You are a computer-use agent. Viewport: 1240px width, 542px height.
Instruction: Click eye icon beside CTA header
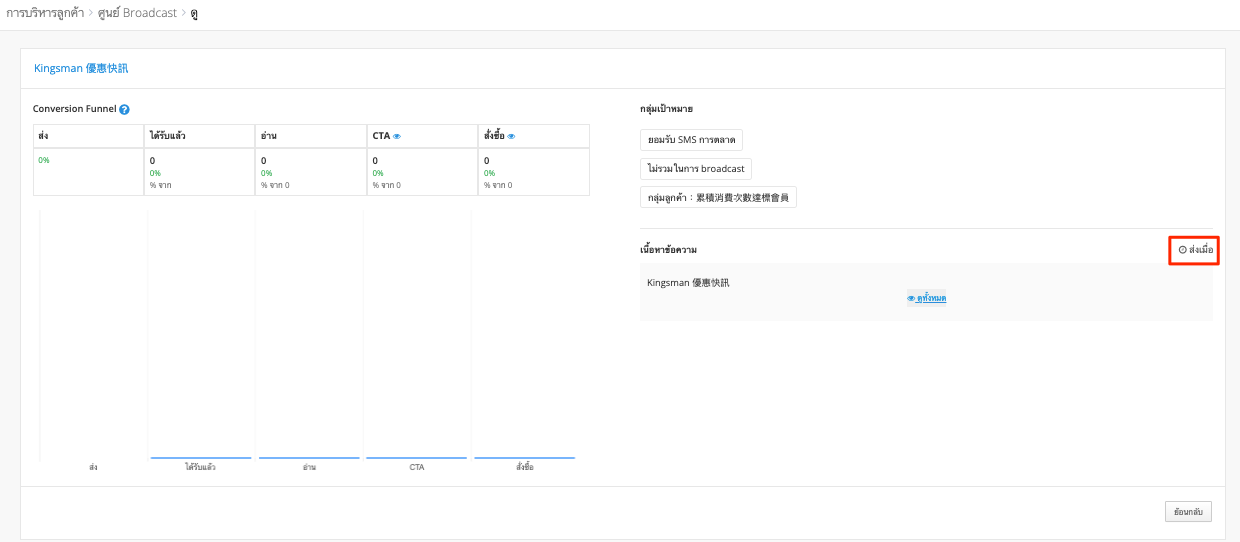(397, 136)
